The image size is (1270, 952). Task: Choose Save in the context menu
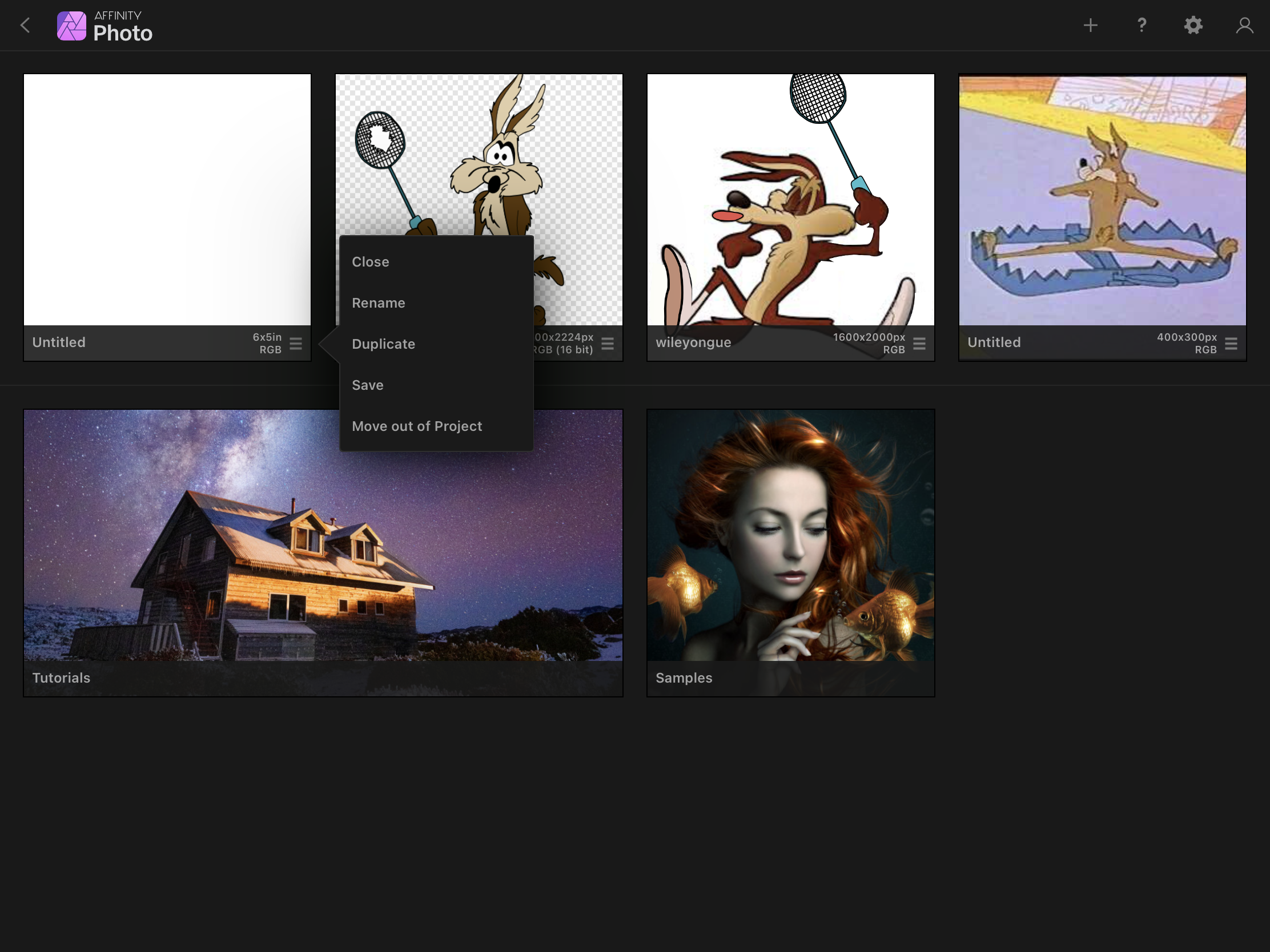point(436,385)
